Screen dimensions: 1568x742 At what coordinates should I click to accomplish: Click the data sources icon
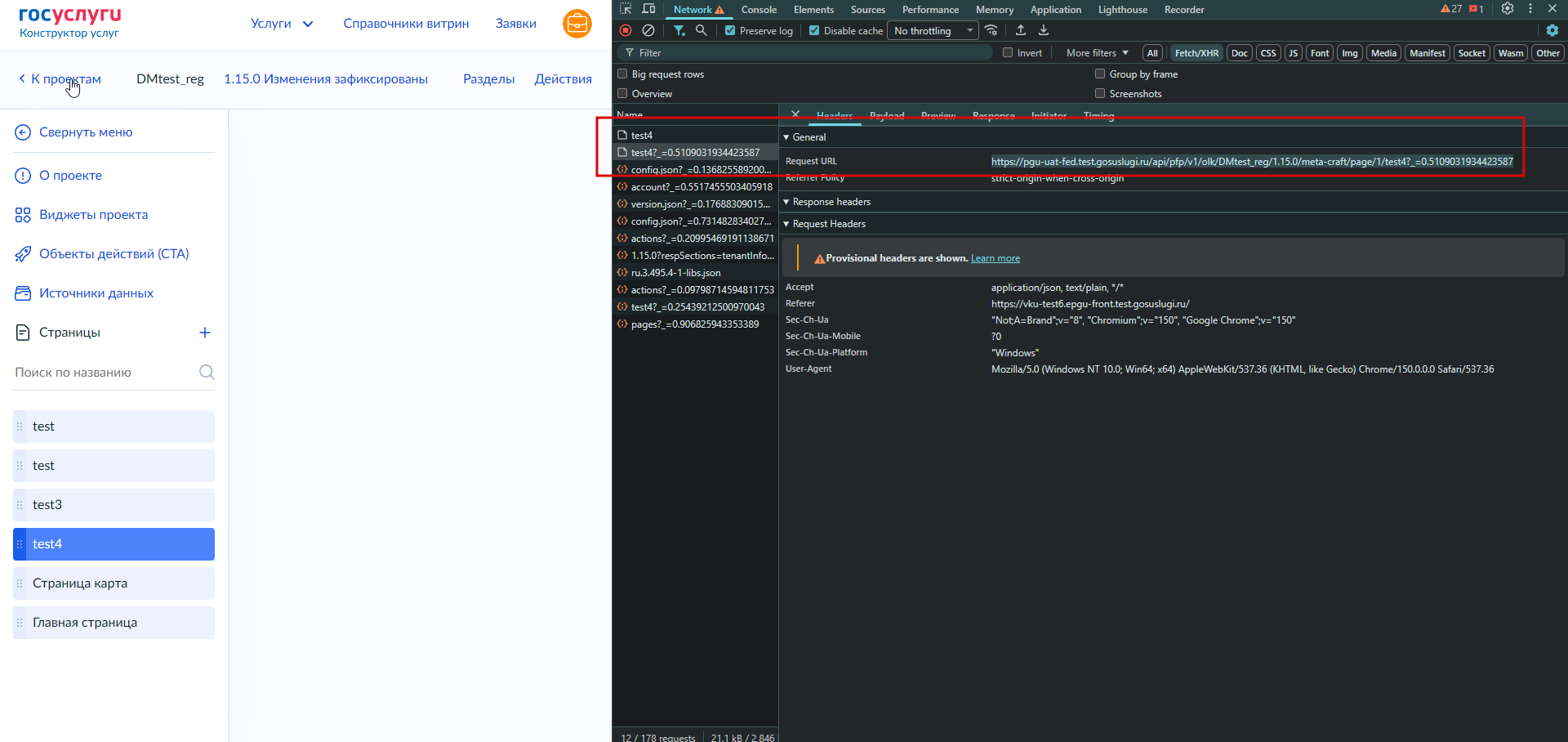[23, 293]
